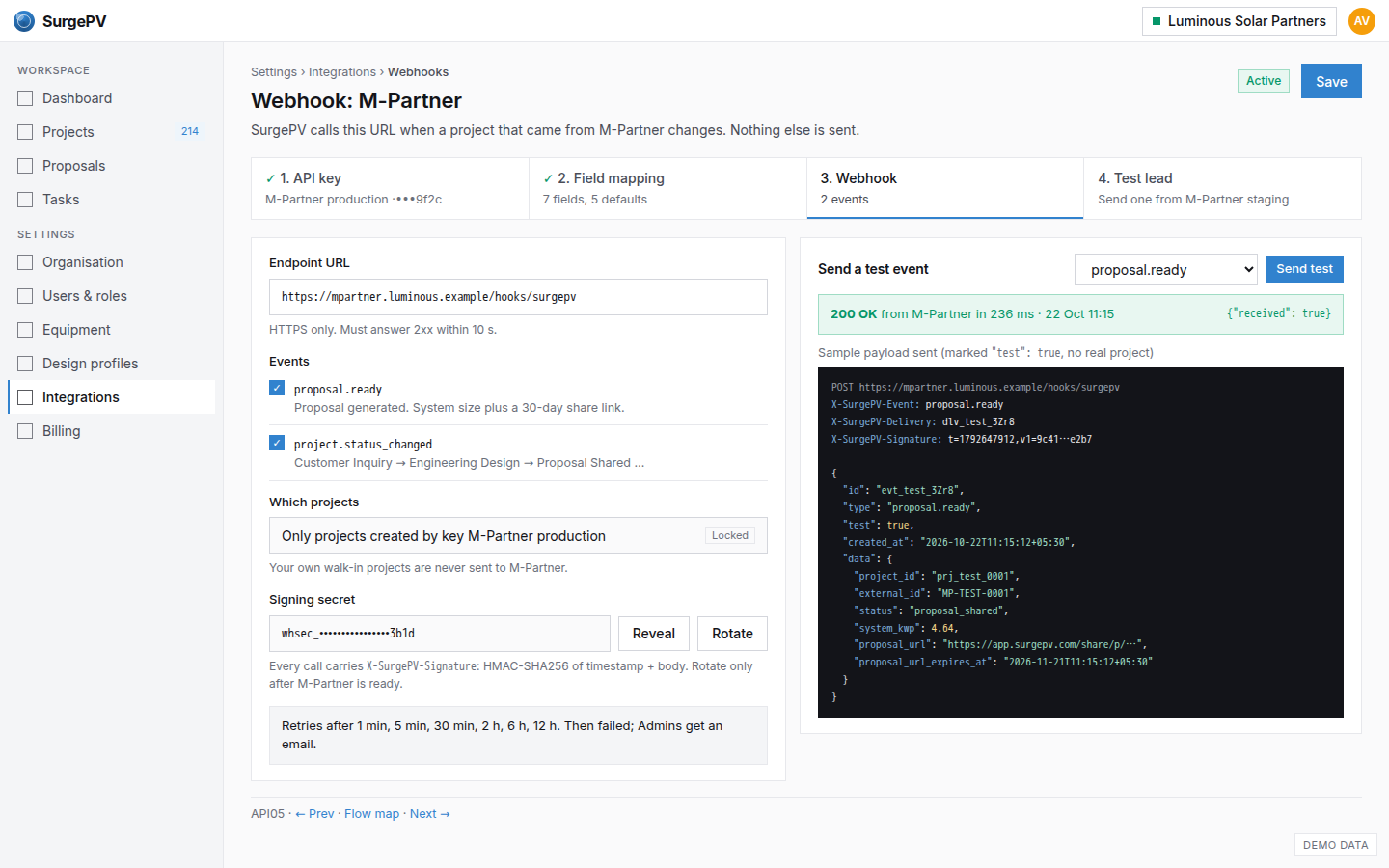The image size is (1389, 868).
Task: Go to the 1. API key step
Action: [390, 188]
